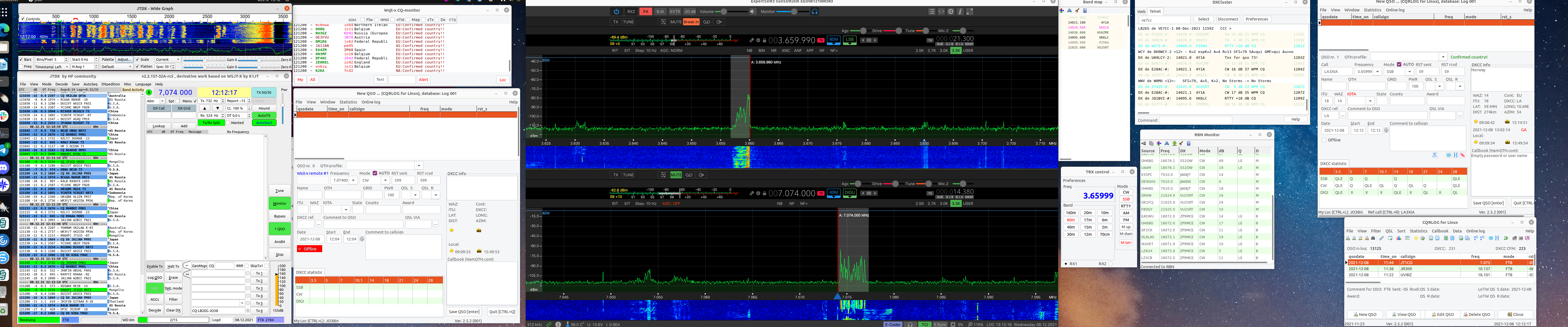Click the code brackets icon in ExpertSDR3 header
Viewport: 1568px width, 327px height.
pyautogui.click(x=941, y=12)
